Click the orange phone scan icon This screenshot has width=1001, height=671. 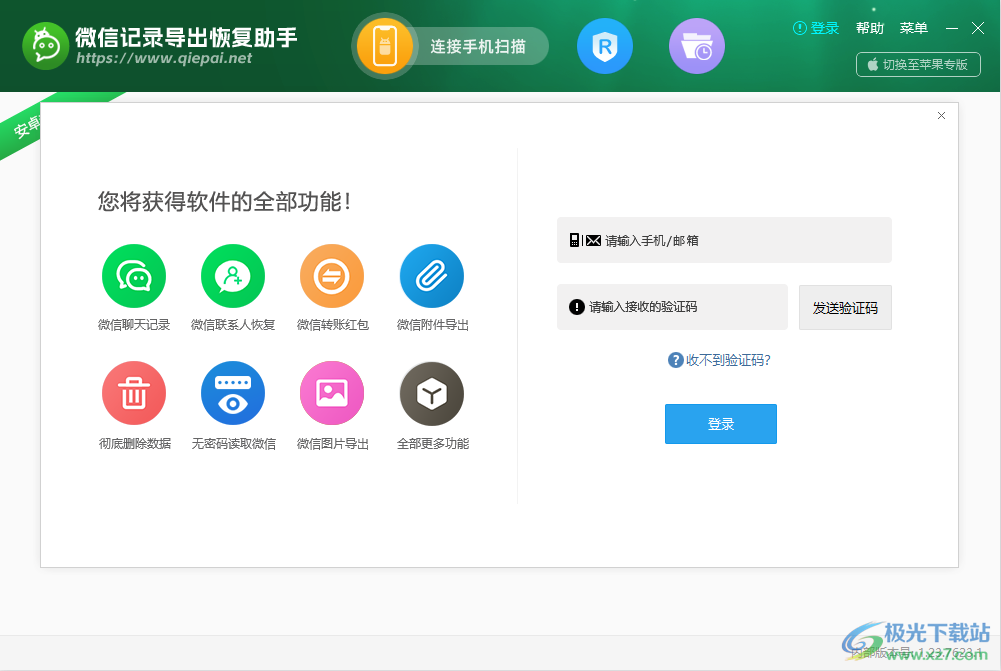point(384,46)
